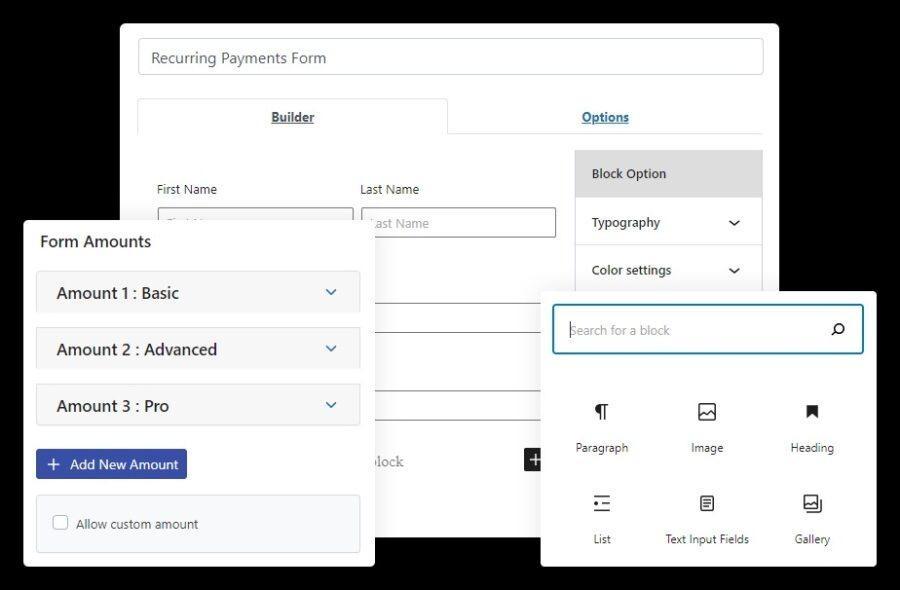Screen dimensions: 900x590
Task: Click the magnifier icon in block search
Action: 838,329
